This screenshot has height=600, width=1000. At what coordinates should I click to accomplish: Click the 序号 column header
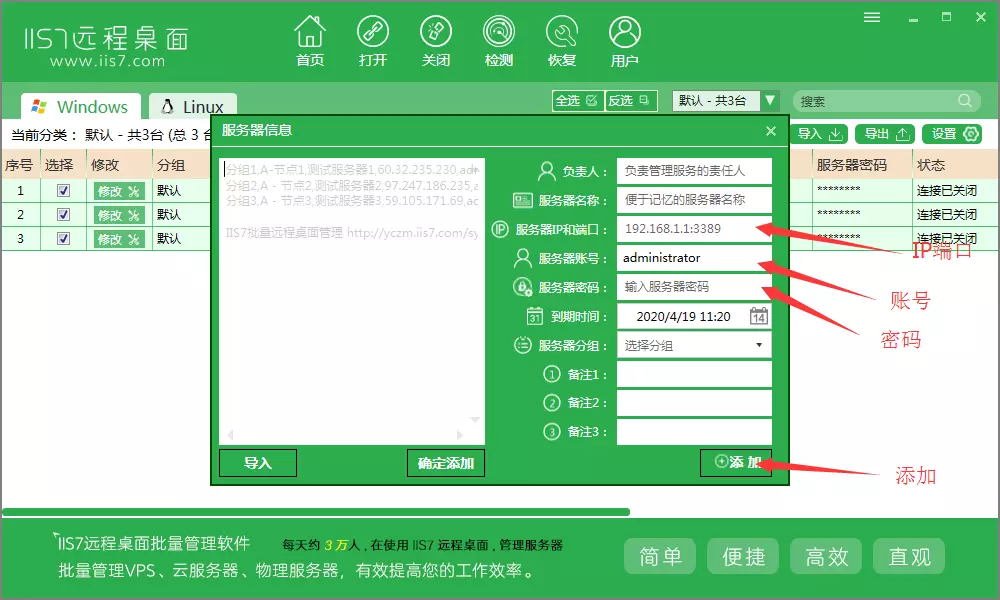click(x=20, y=165)
